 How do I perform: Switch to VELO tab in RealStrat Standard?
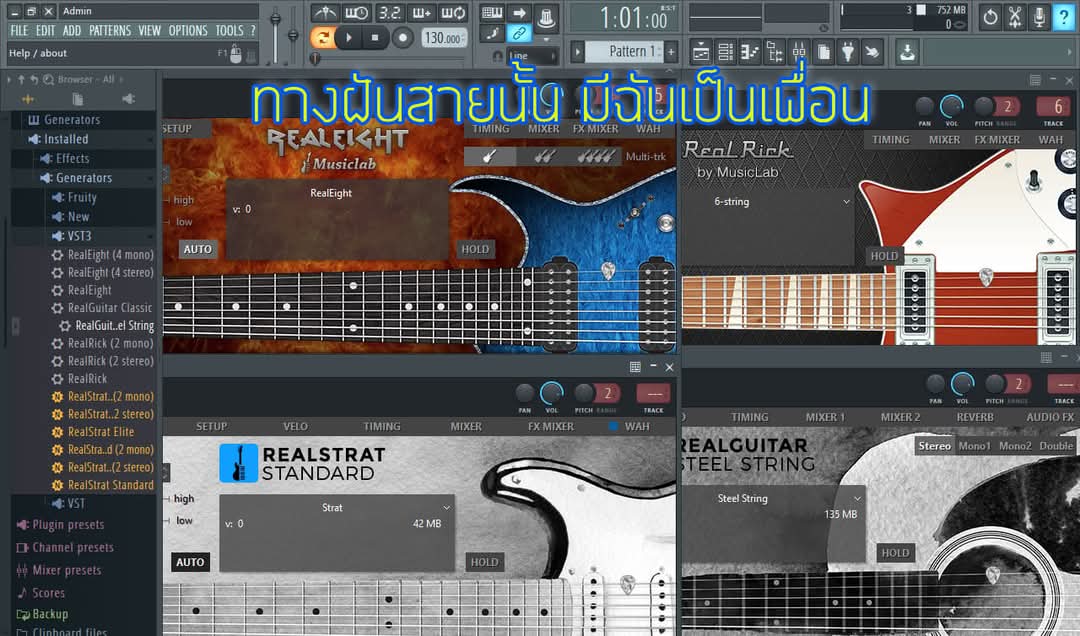[295, 427]
